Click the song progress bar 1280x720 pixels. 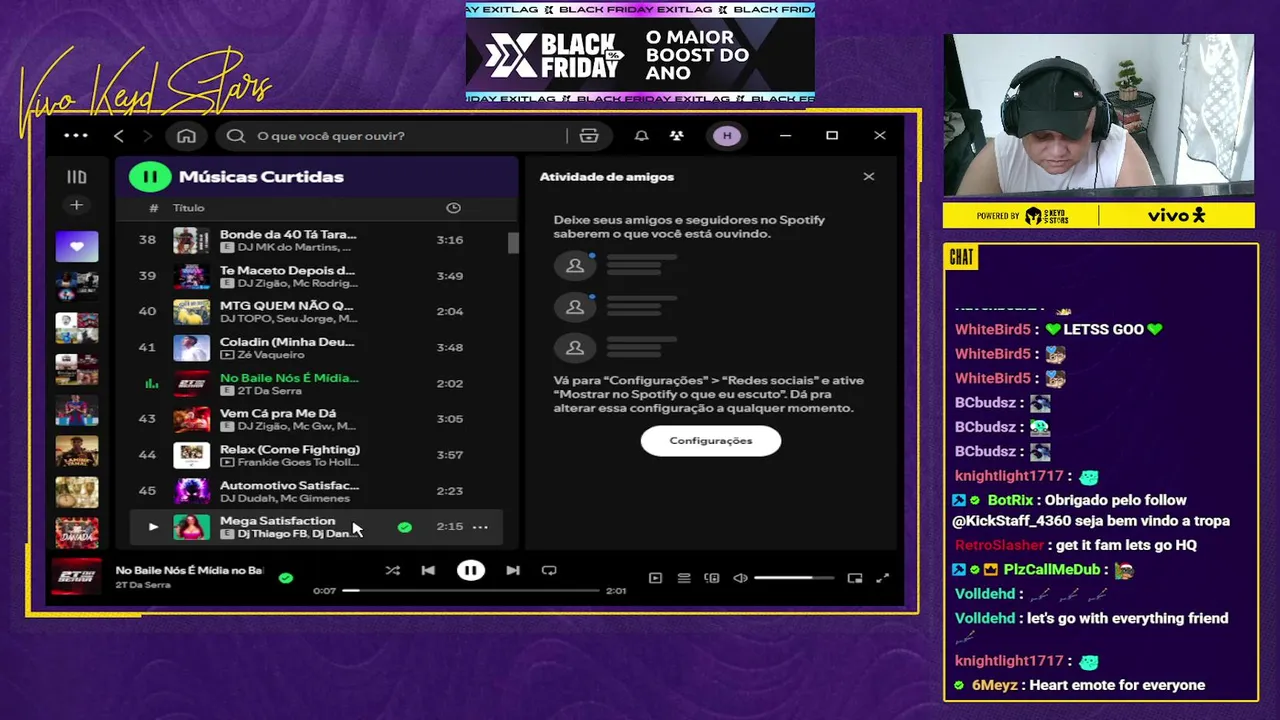click(470, 590)
